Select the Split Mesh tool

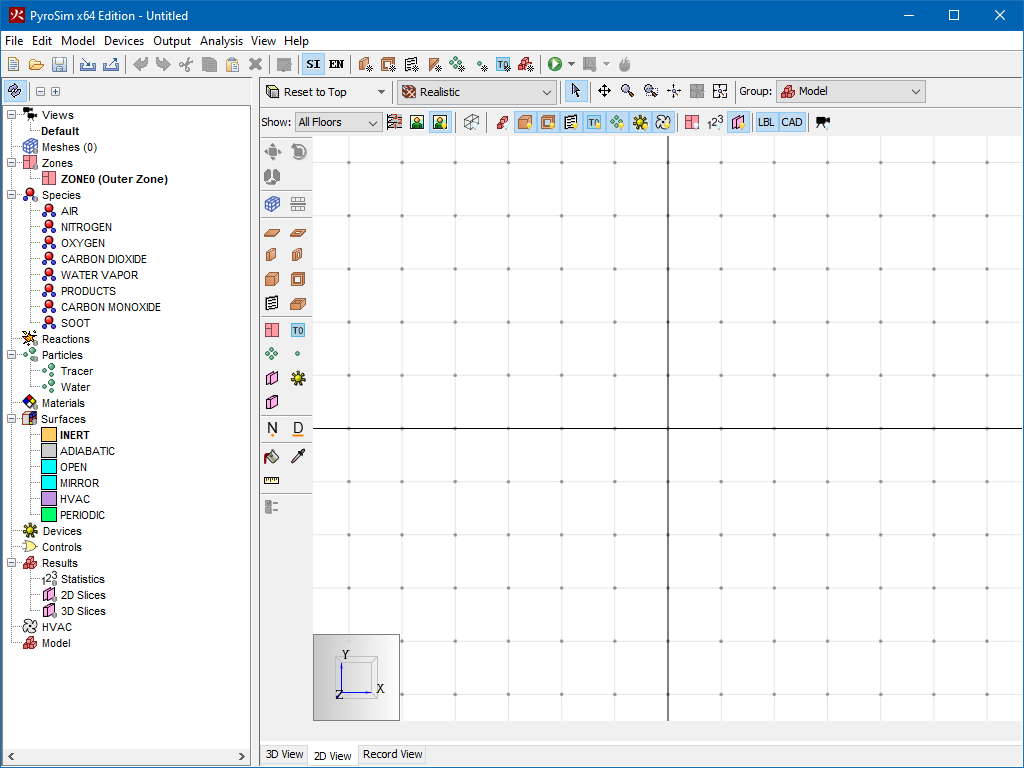click(298, 204)
